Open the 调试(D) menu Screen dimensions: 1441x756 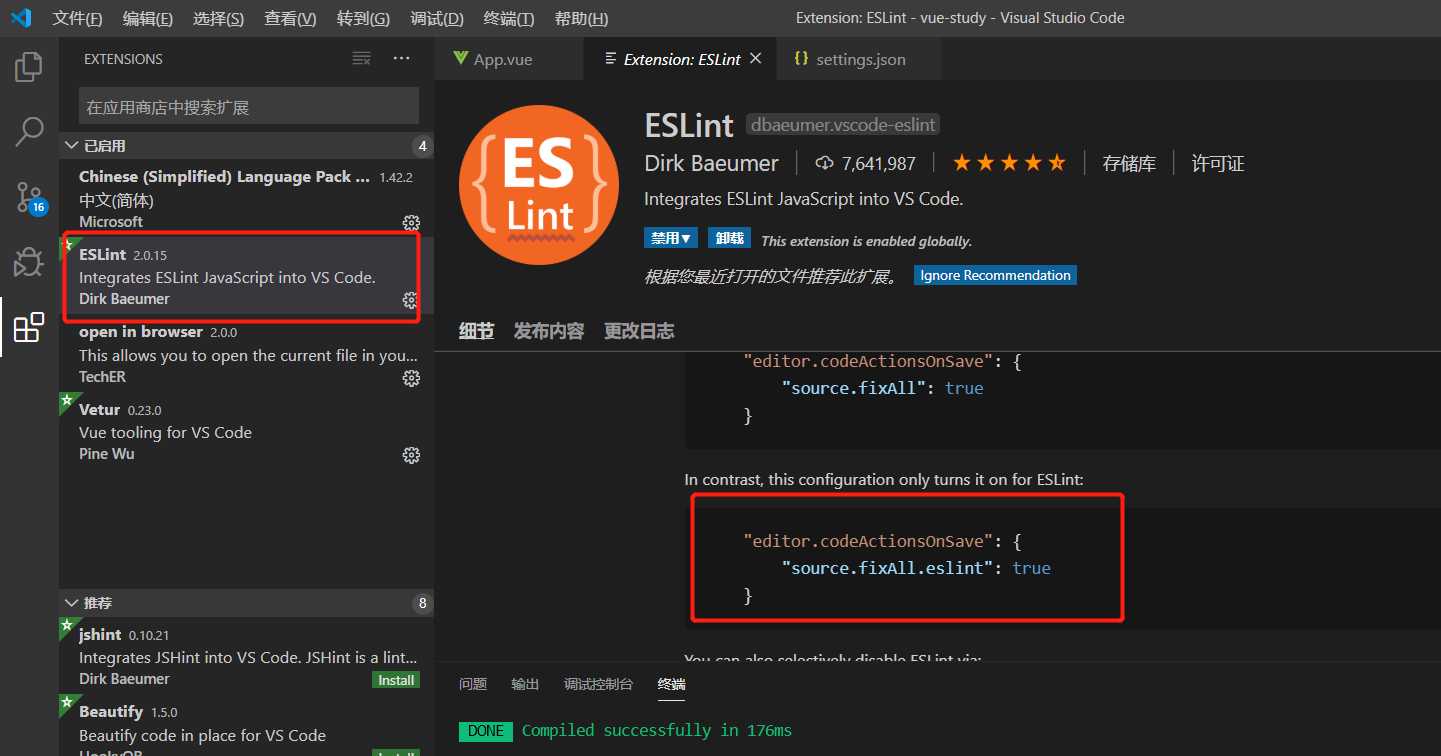pyautogui.click(x=437, y=18)
